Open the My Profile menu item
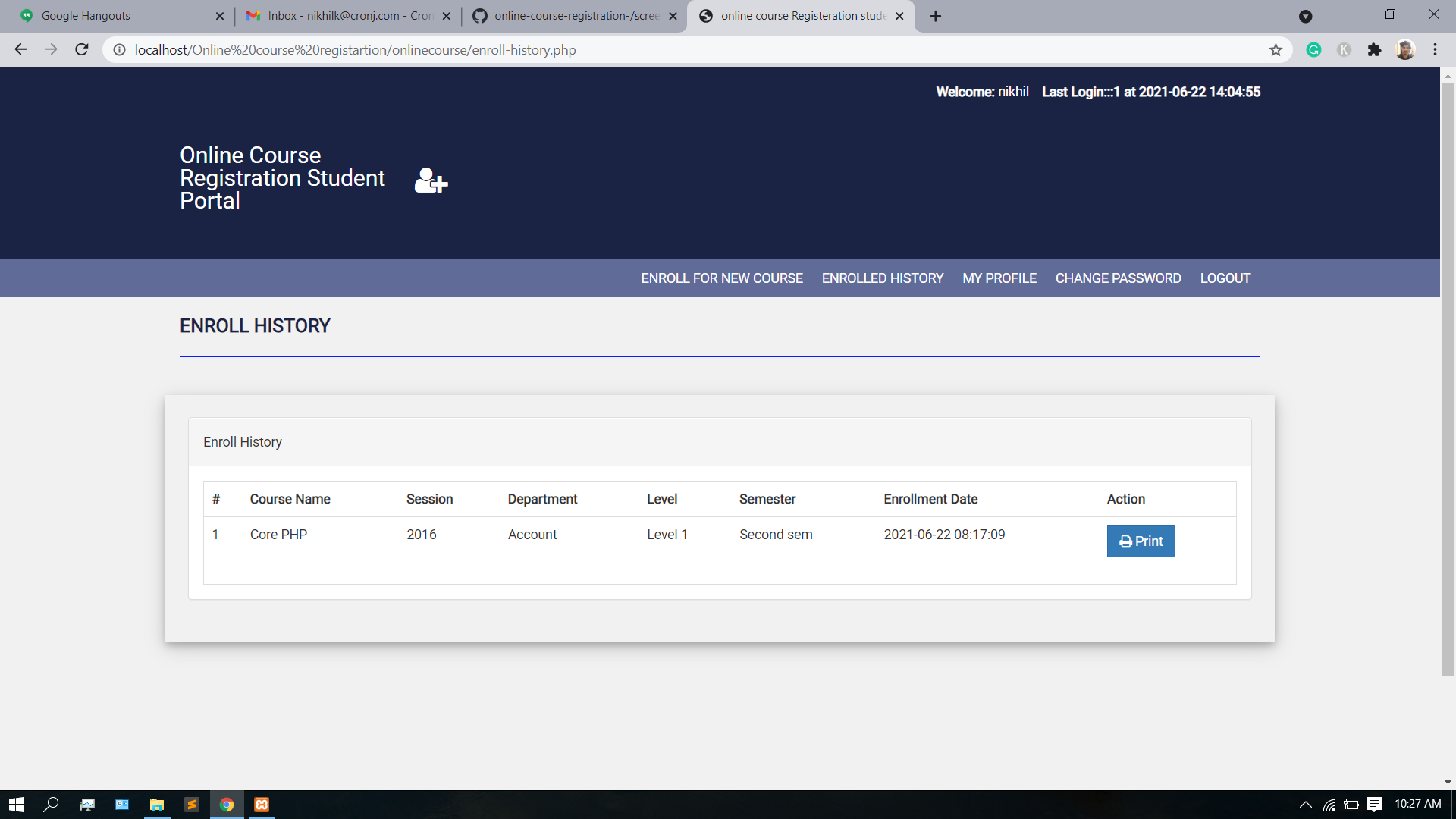Screen dimensions: 1456x819 [999, 278]
